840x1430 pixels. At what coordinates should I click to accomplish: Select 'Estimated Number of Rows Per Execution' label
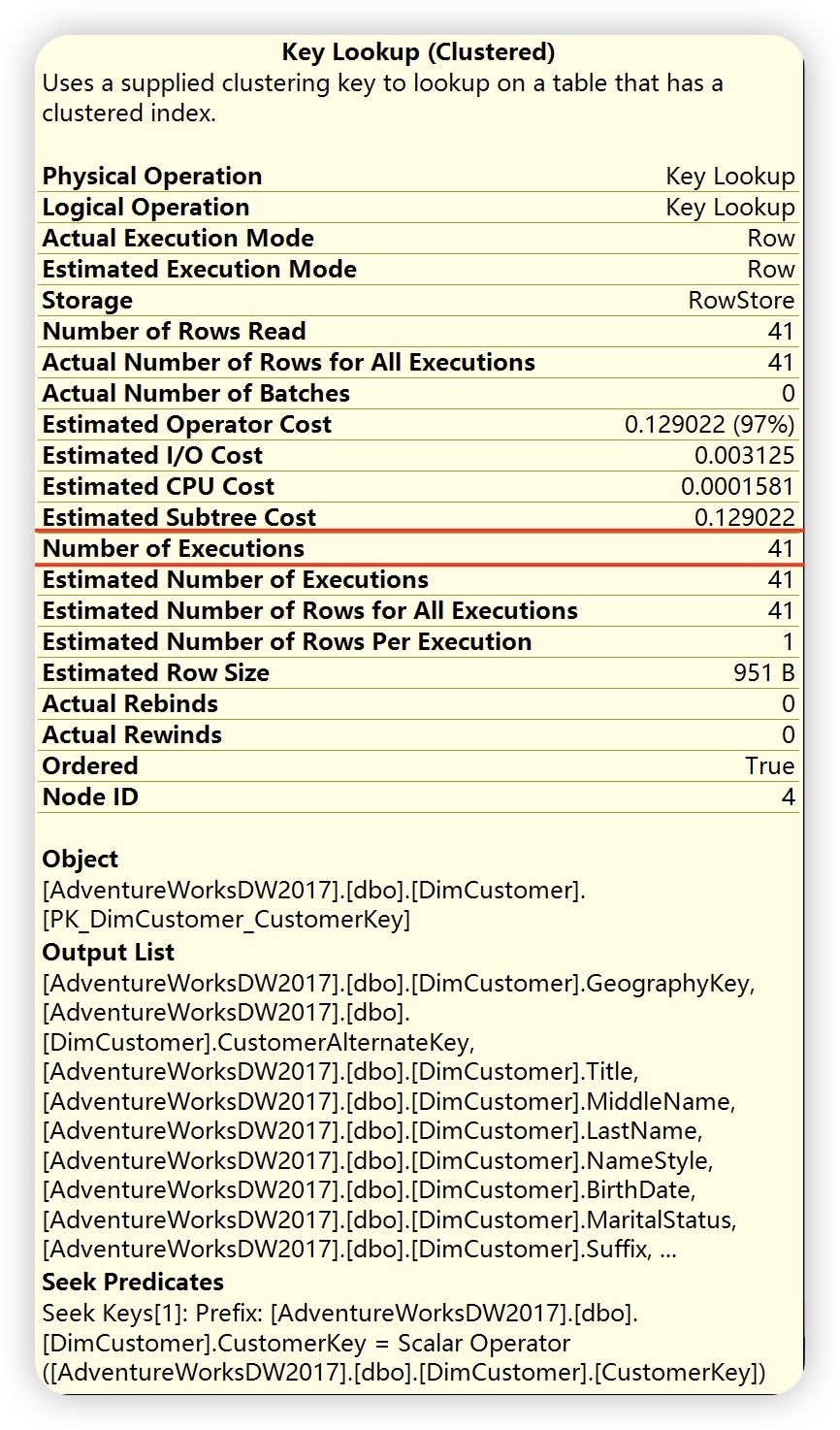(x=287, y=642)
